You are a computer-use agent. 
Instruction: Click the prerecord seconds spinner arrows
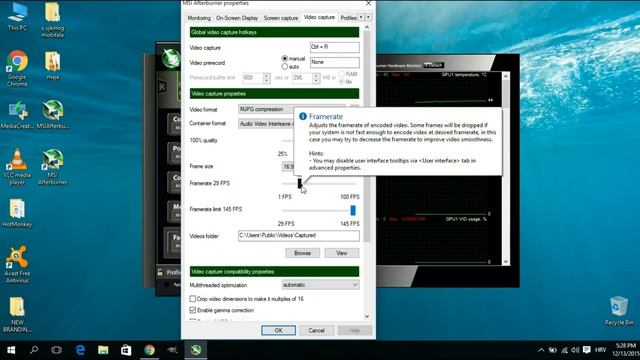pyautogui.click(x=267, y=78)
